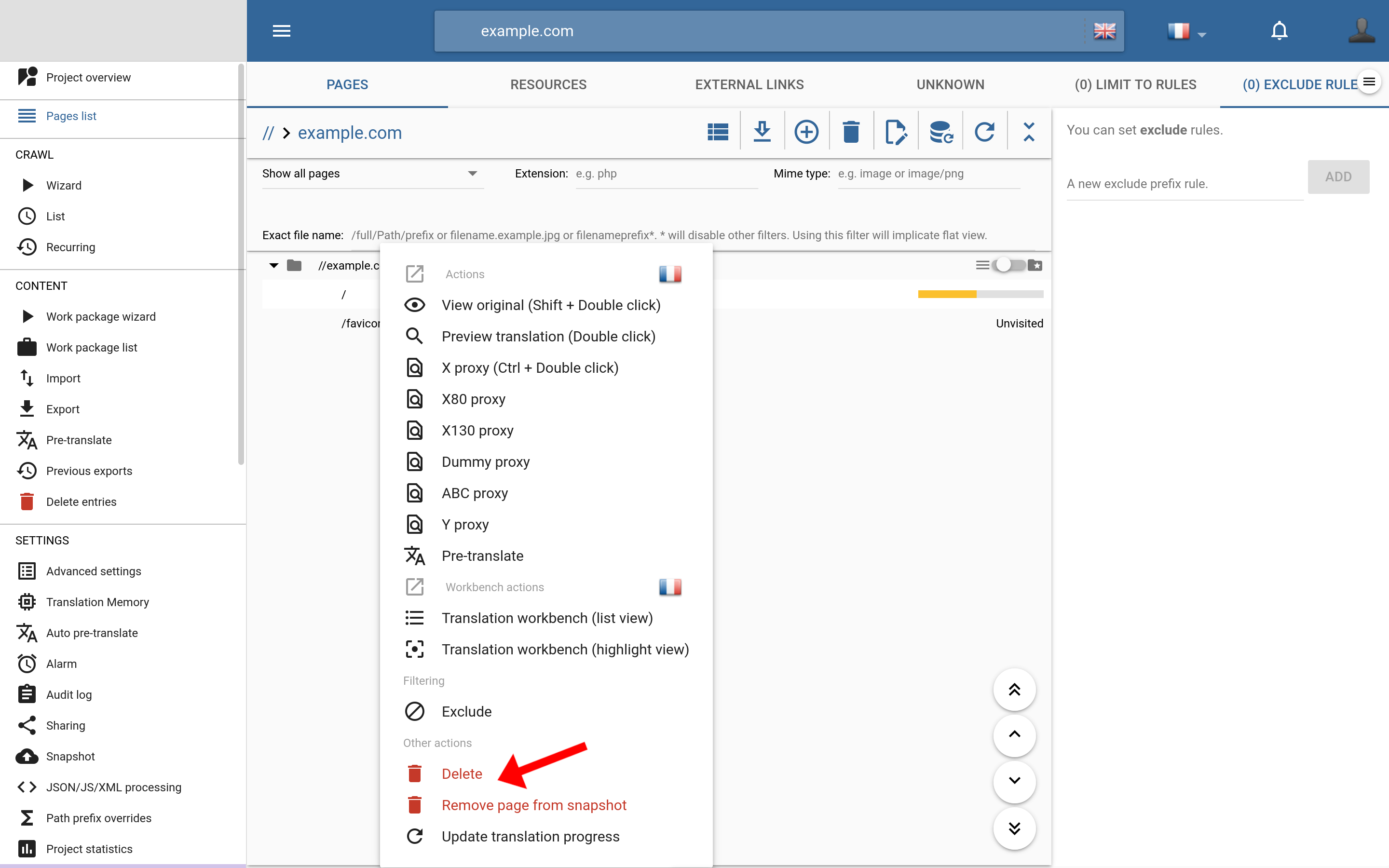Choose Exclude in the context menu
This screenshot has width=1389, height=868.
(x=466, y=711)
